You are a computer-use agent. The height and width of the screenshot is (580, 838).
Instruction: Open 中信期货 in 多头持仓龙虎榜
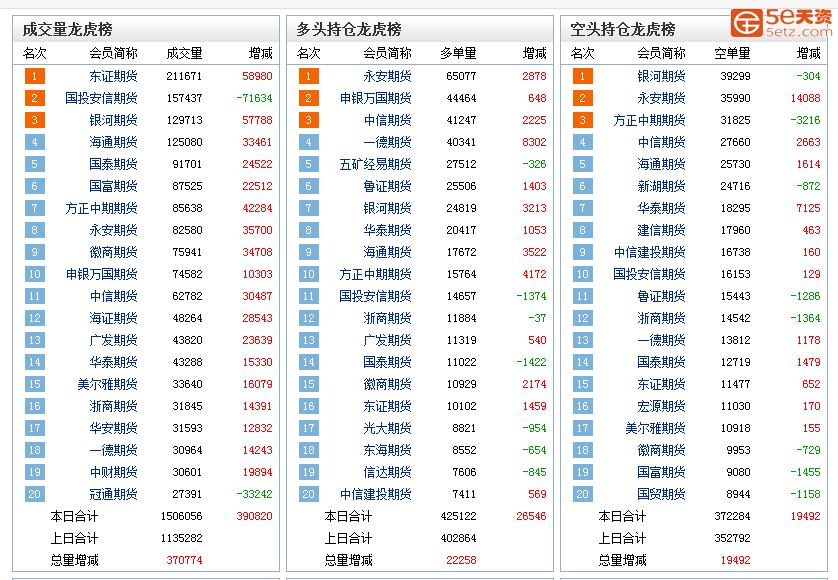(x=387, y=120)
